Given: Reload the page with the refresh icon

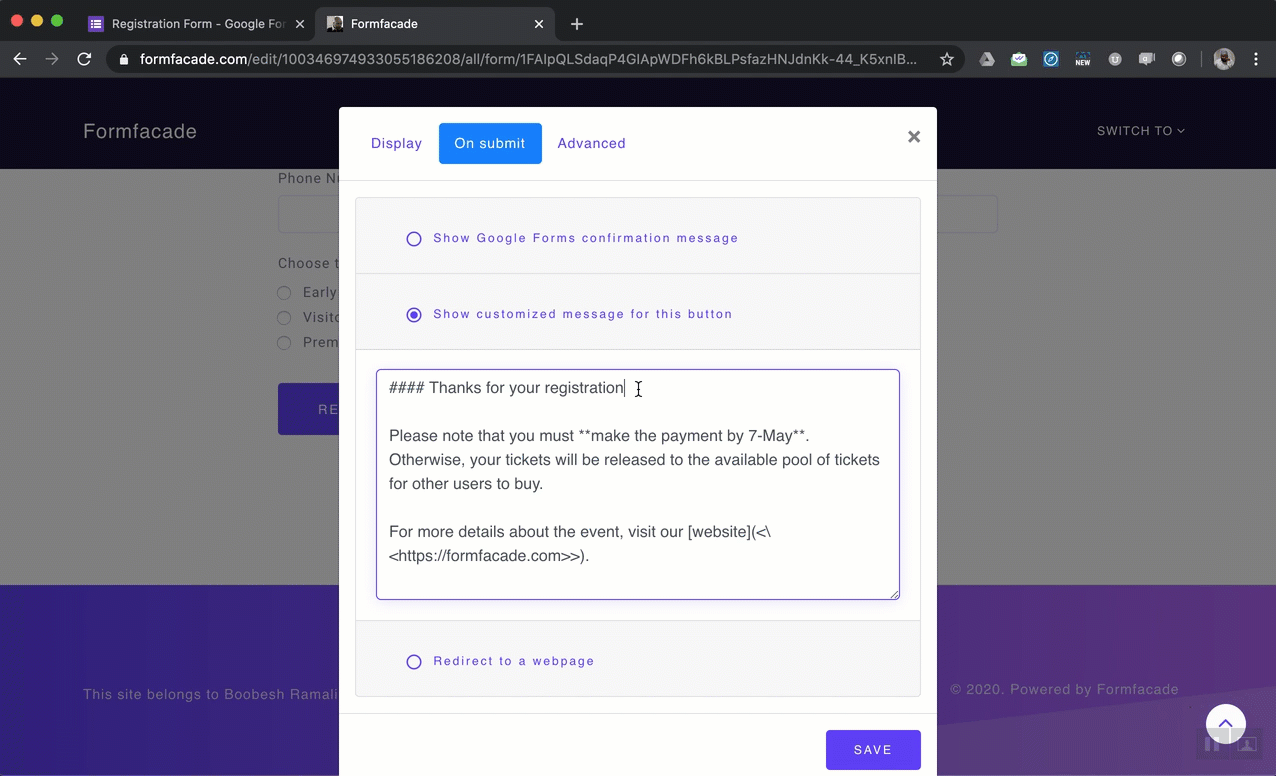Looking at the screenshot, I should click(x=84, y=59).
